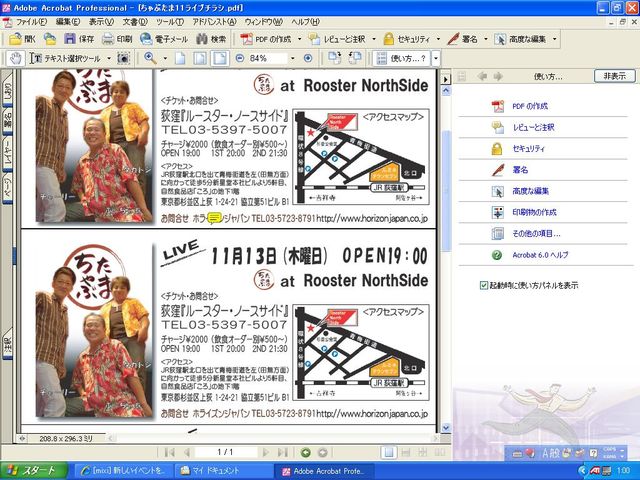Rotate page counterclockwise icon
The image size is (640, 480).
click(355, 58)
